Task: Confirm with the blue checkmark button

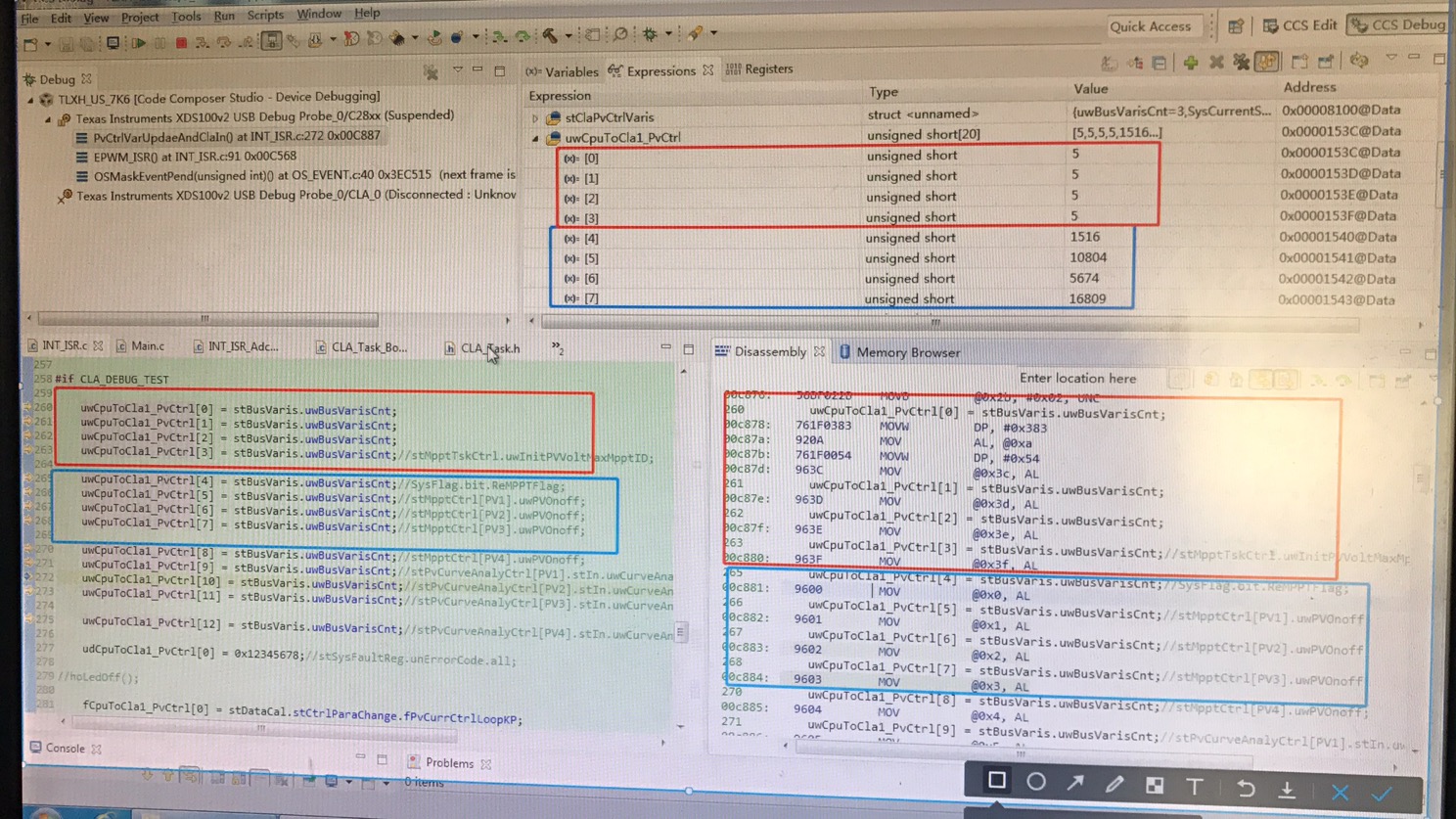Action: coord(1383,794)
